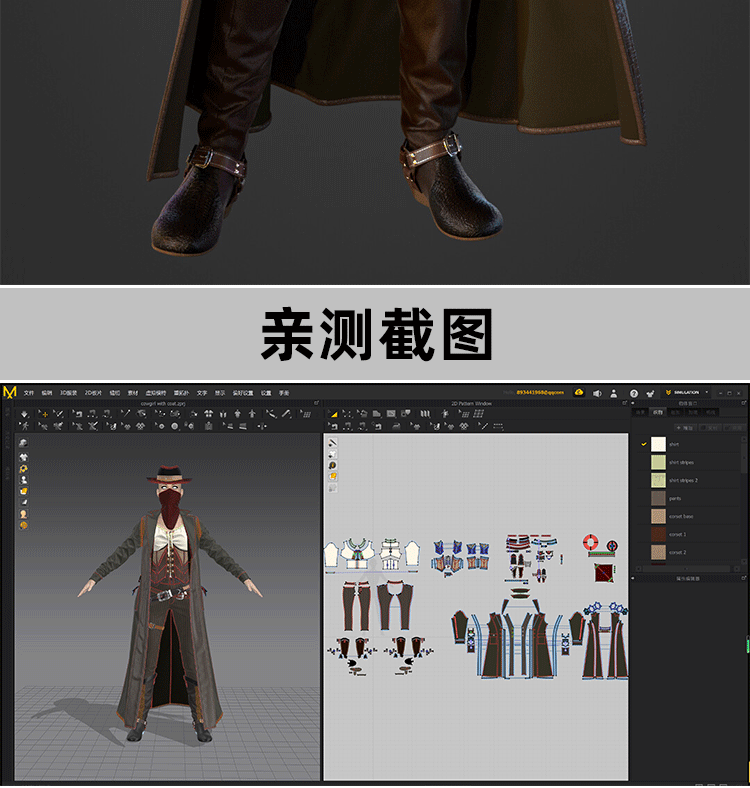Select the 织物 (Fabric) tab
Image resolution: width=750 pixels, height=788 pixels.
tap(657, 412)
